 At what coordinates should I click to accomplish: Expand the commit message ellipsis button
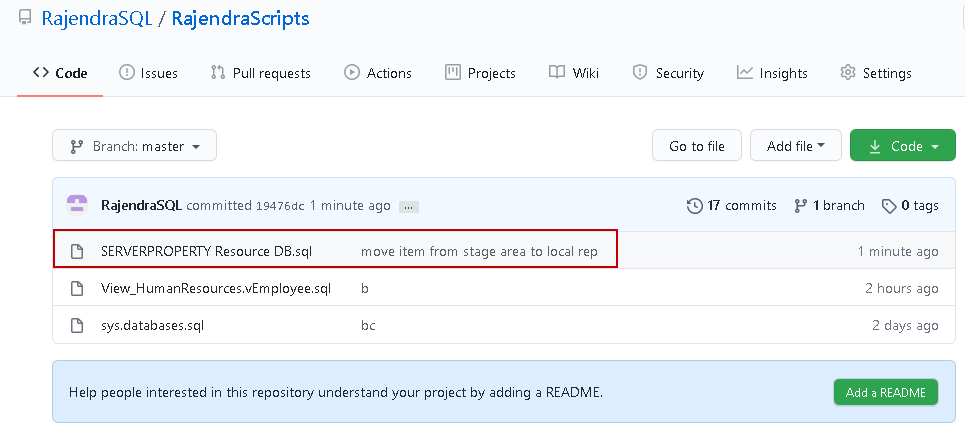pyautogui.click(x=408, y=206)
